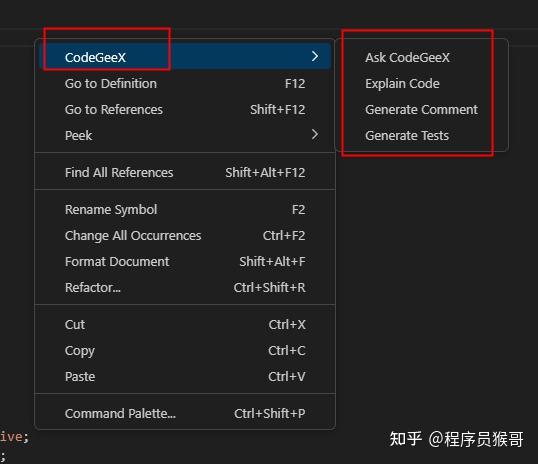This screenshot has height=464, width=538.
Task: Click Paste in context menu
Action: click(185, 376)
